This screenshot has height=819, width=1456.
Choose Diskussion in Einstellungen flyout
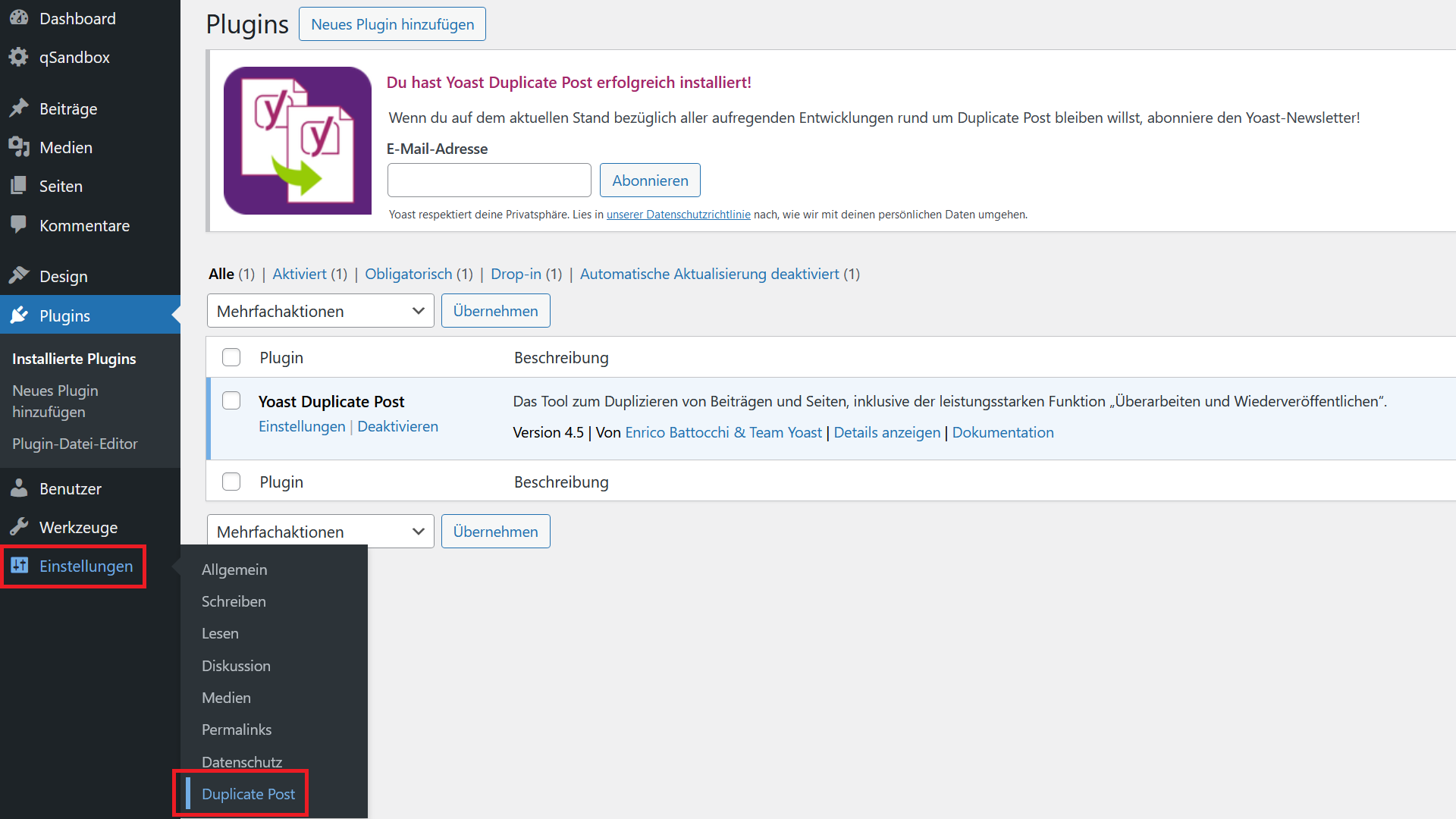tap(236, 666)
